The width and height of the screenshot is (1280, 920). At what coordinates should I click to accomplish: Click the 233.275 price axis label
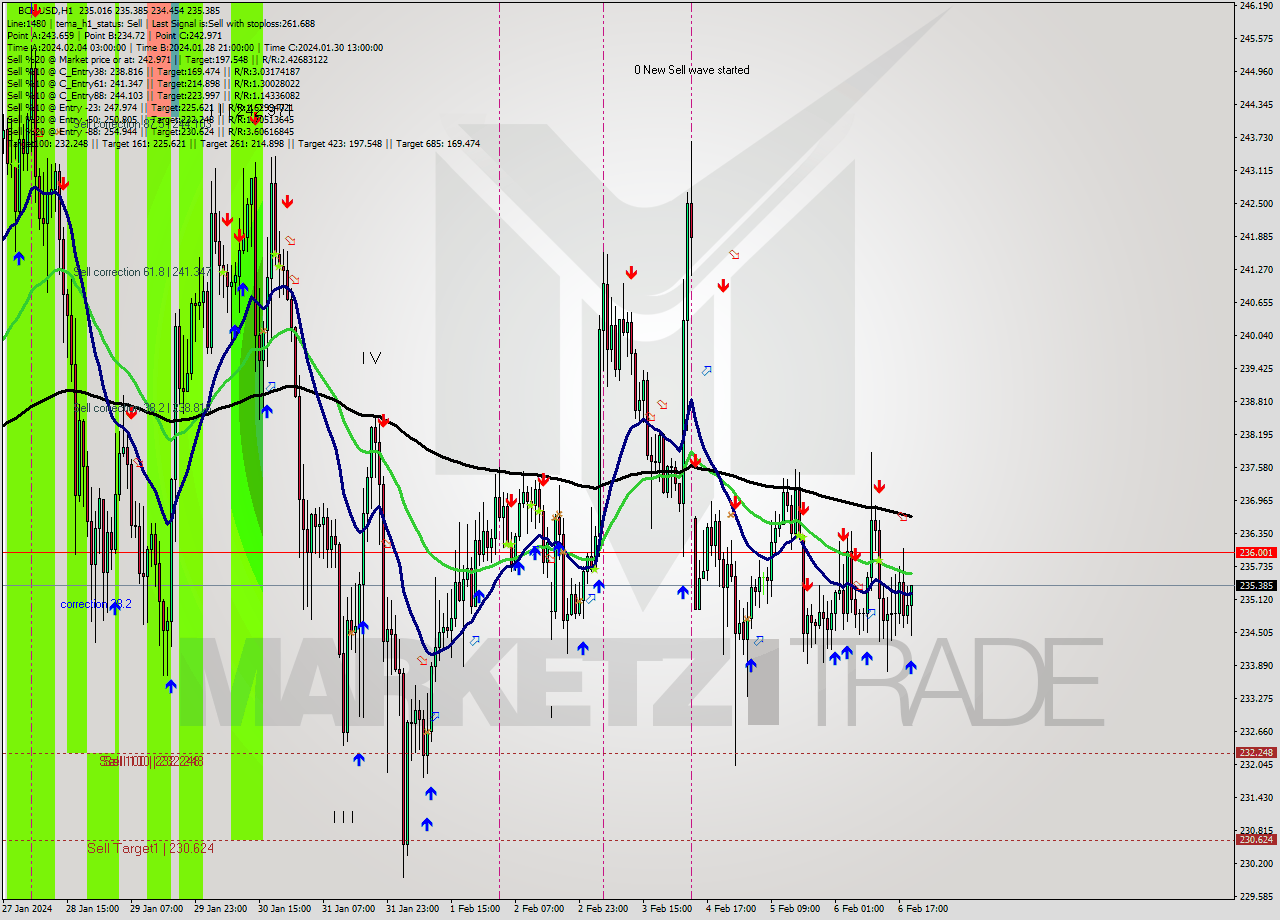pyautogui.click(x=1255, y=698)
